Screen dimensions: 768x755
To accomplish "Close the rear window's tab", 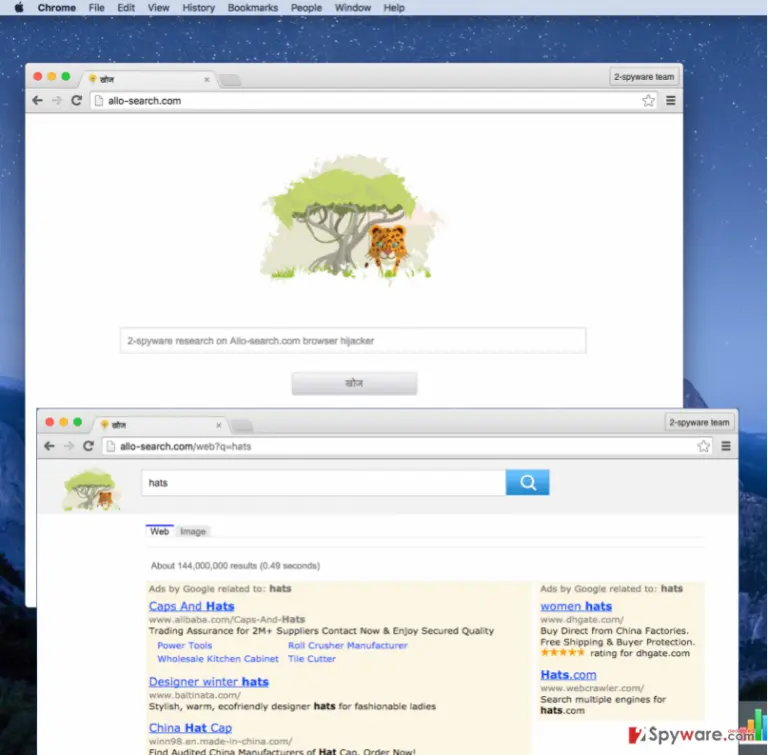I will tap(207, 79).
